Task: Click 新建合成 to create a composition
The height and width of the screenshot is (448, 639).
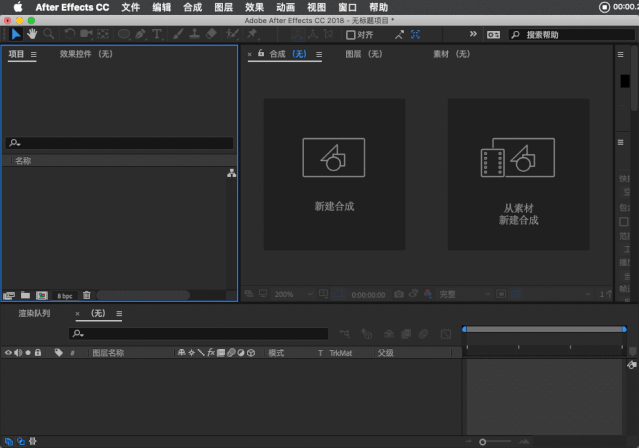Action: point(334,174)
